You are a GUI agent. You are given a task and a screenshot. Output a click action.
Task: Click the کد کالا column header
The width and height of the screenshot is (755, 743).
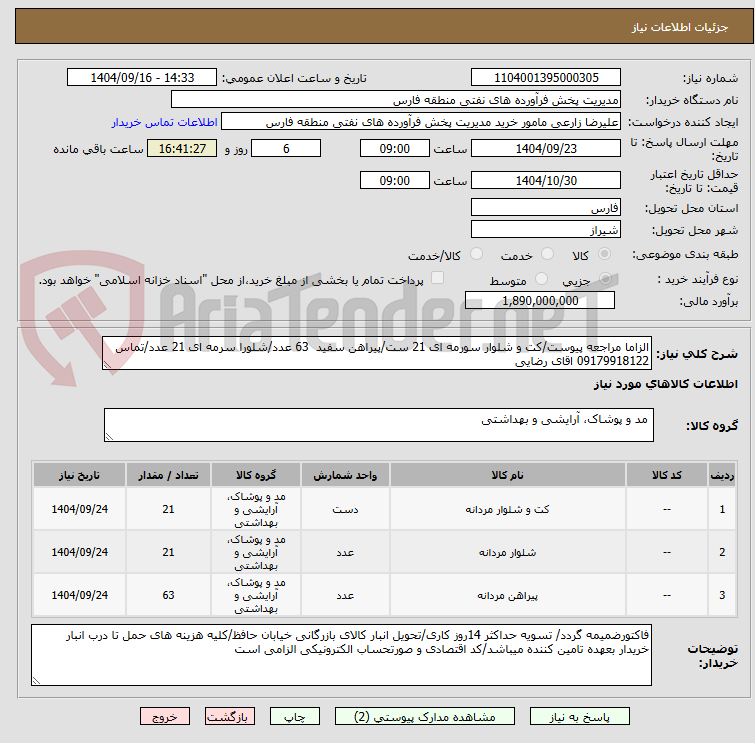666,475
